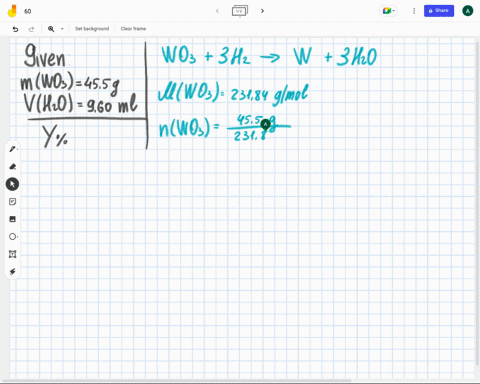This screenshot has height=384, width=480.
Task: Choose the Select arrow tool
Action: coord(12,184)
